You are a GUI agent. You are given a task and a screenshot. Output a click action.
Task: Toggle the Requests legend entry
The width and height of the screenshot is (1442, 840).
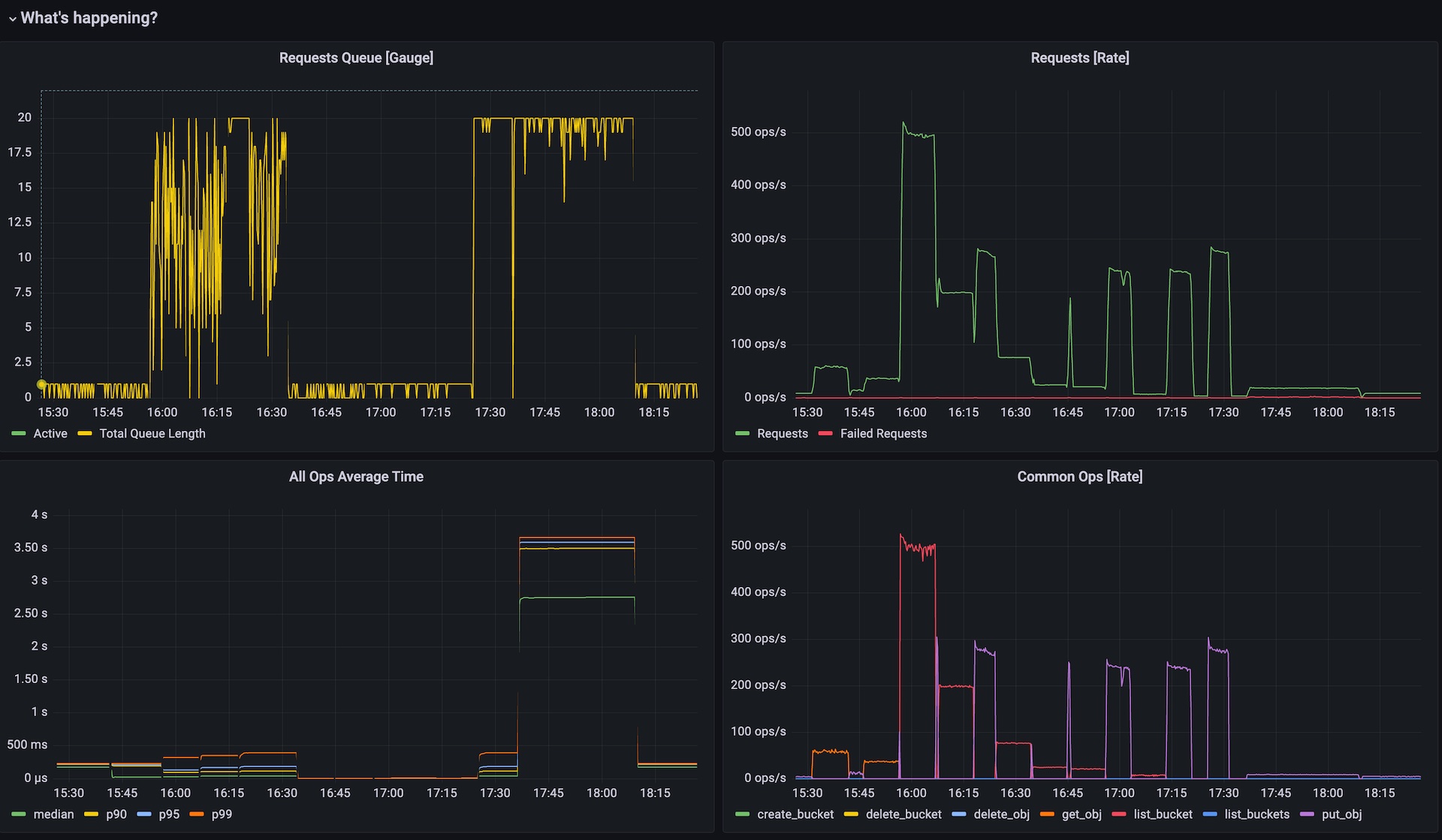tap(782, 434)
